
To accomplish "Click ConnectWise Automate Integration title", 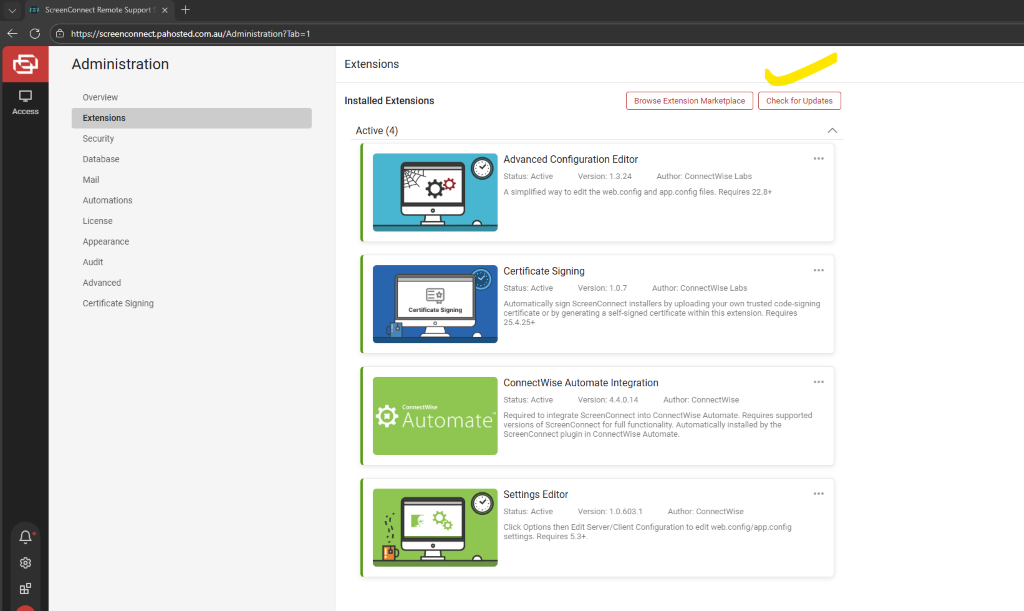I will (x=581, y=383).
